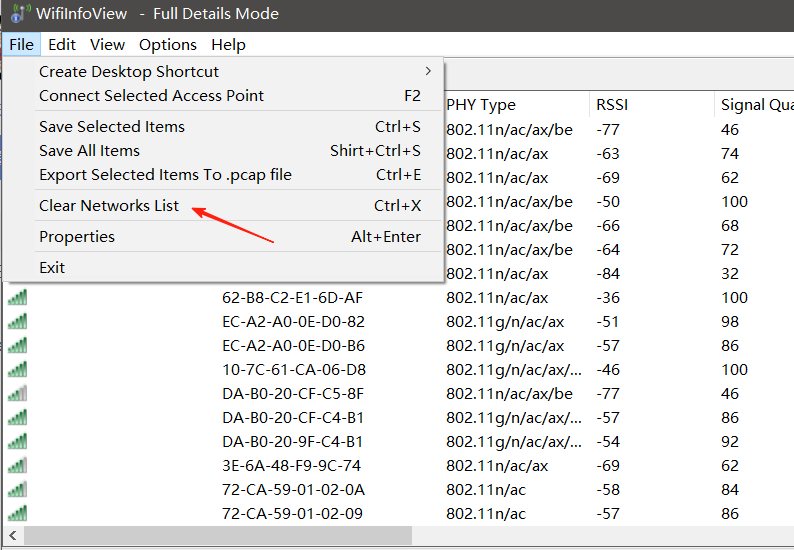The height and width of the screenshot is (550, 794).
Task: Open the Help menu
Action: [x=228, y=45]
